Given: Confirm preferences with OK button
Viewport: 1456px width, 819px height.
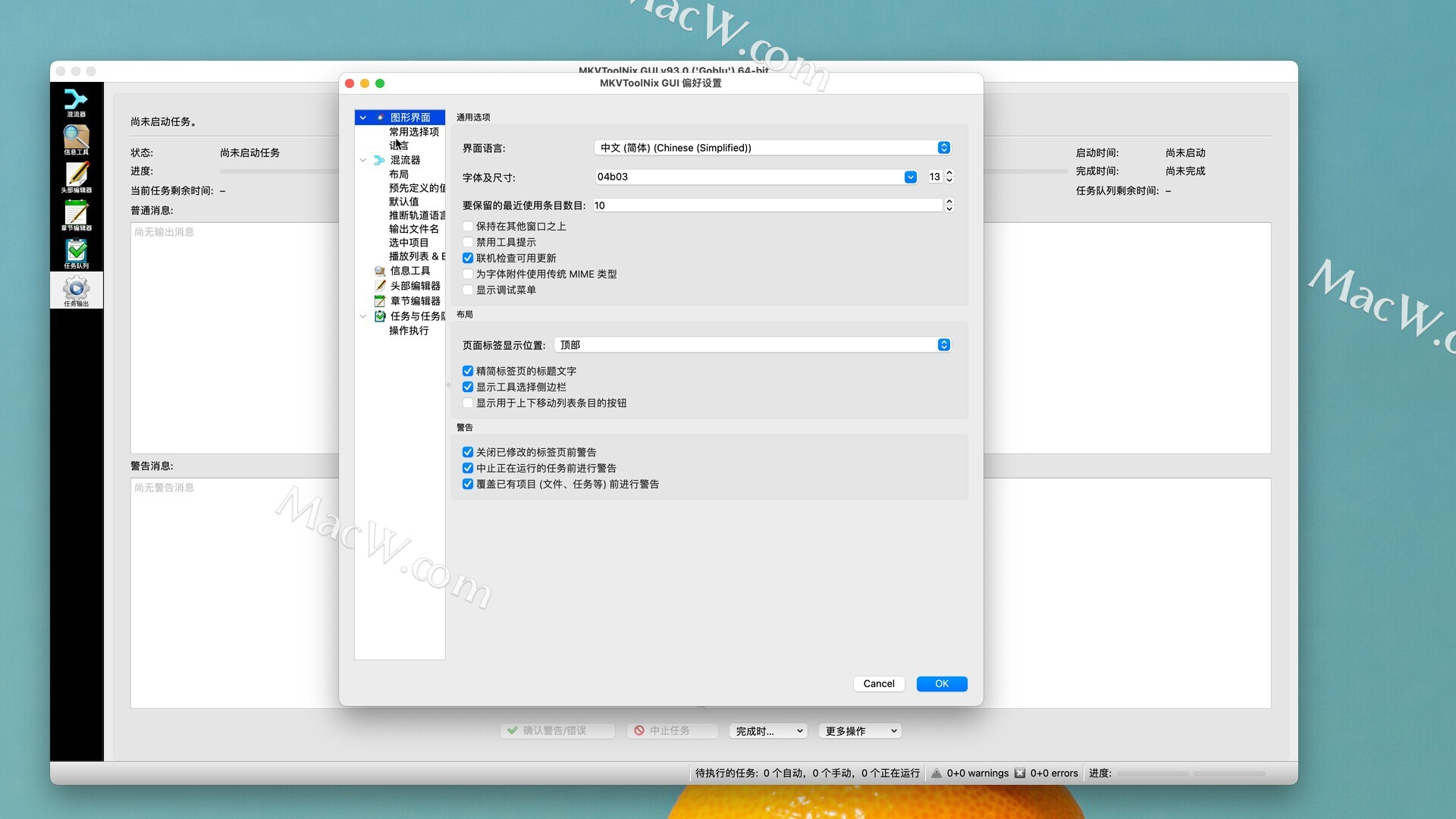Looking at the screenshot, I should coord(942,684).
